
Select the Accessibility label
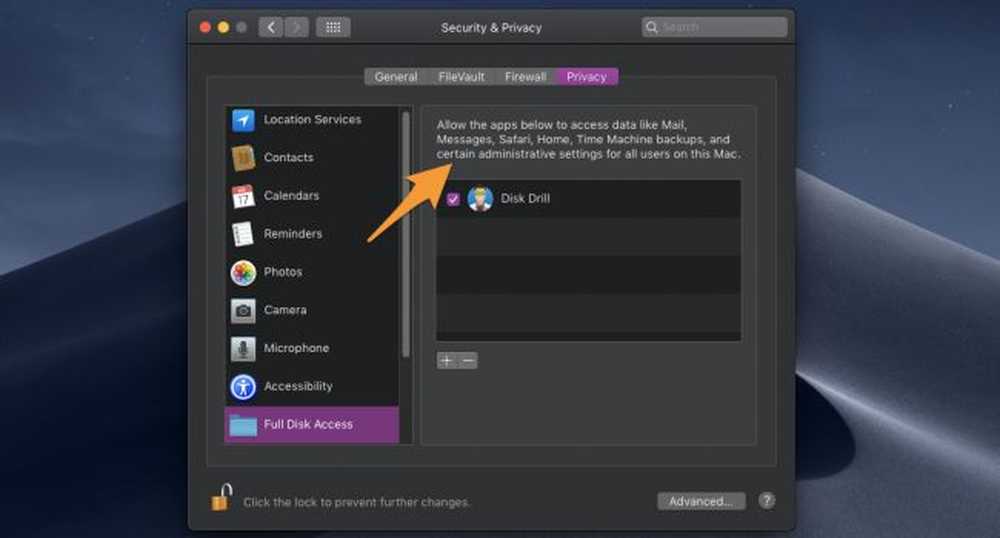(298, 386)
